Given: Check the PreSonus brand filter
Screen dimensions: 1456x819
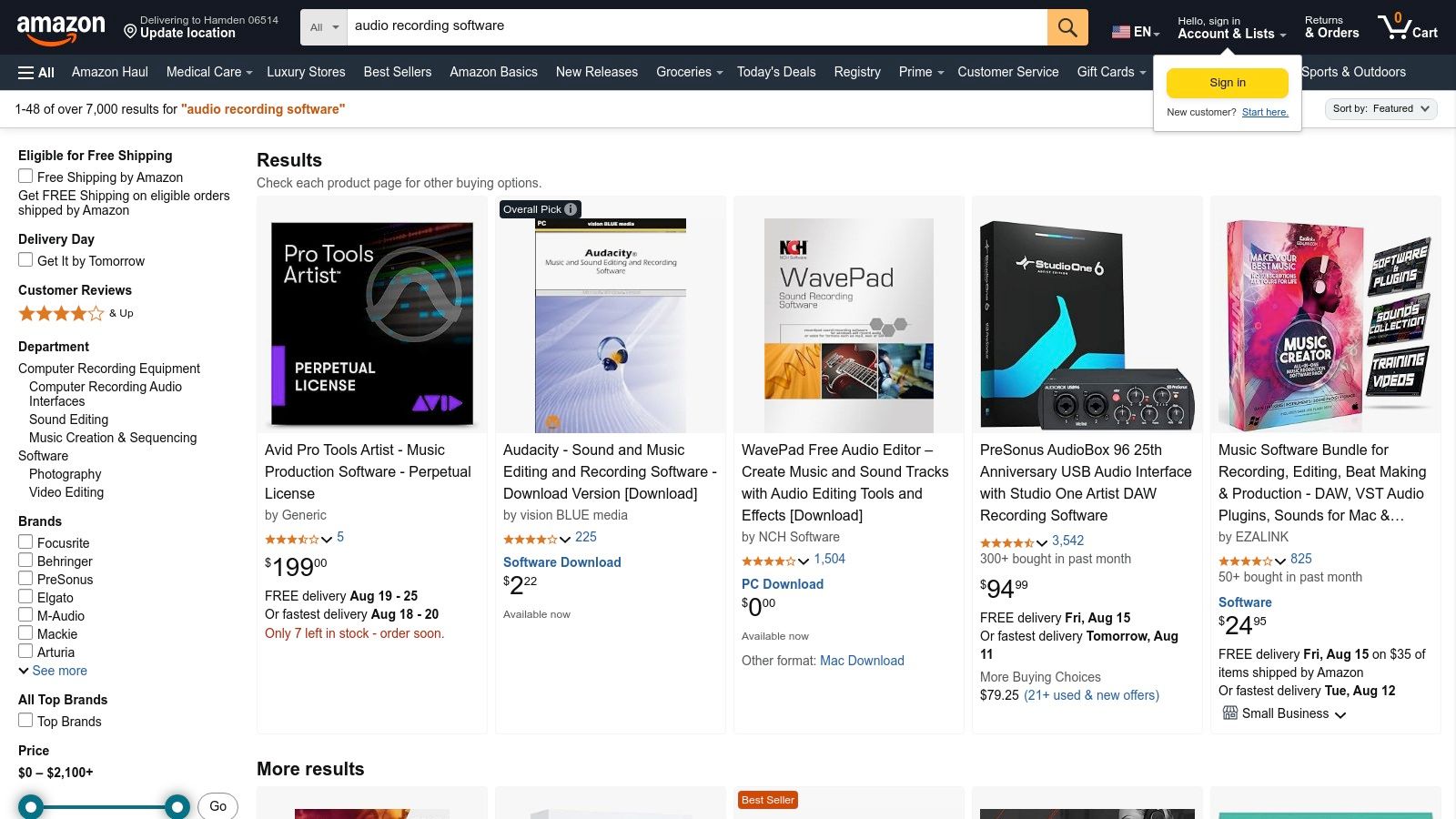Looking at the screenshot, I should [x=25, y=579].
